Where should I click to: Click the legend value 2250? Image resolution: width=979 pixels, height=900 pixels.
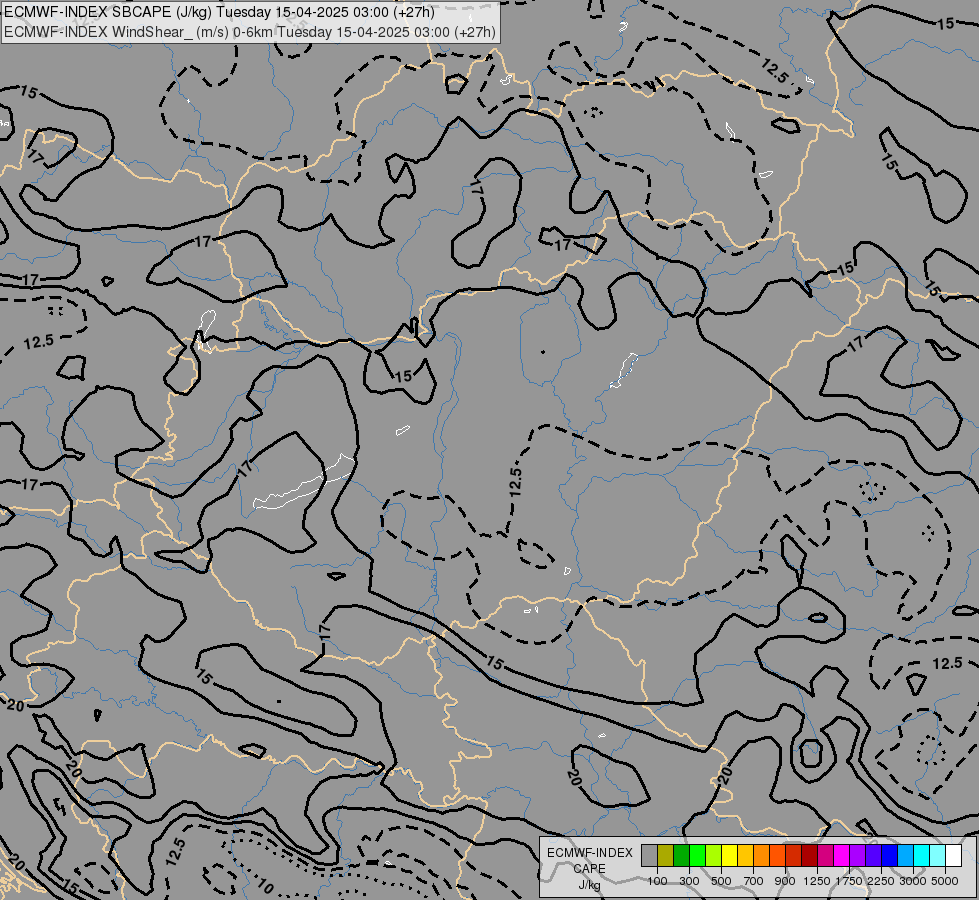(x=881, y=881)
